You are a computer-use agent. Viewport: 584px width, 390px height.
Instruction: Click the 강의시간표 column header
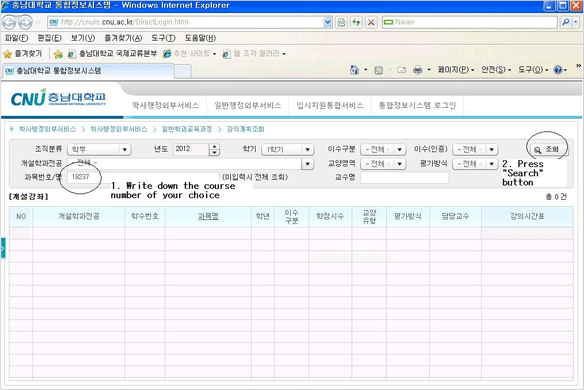[527, 216]
